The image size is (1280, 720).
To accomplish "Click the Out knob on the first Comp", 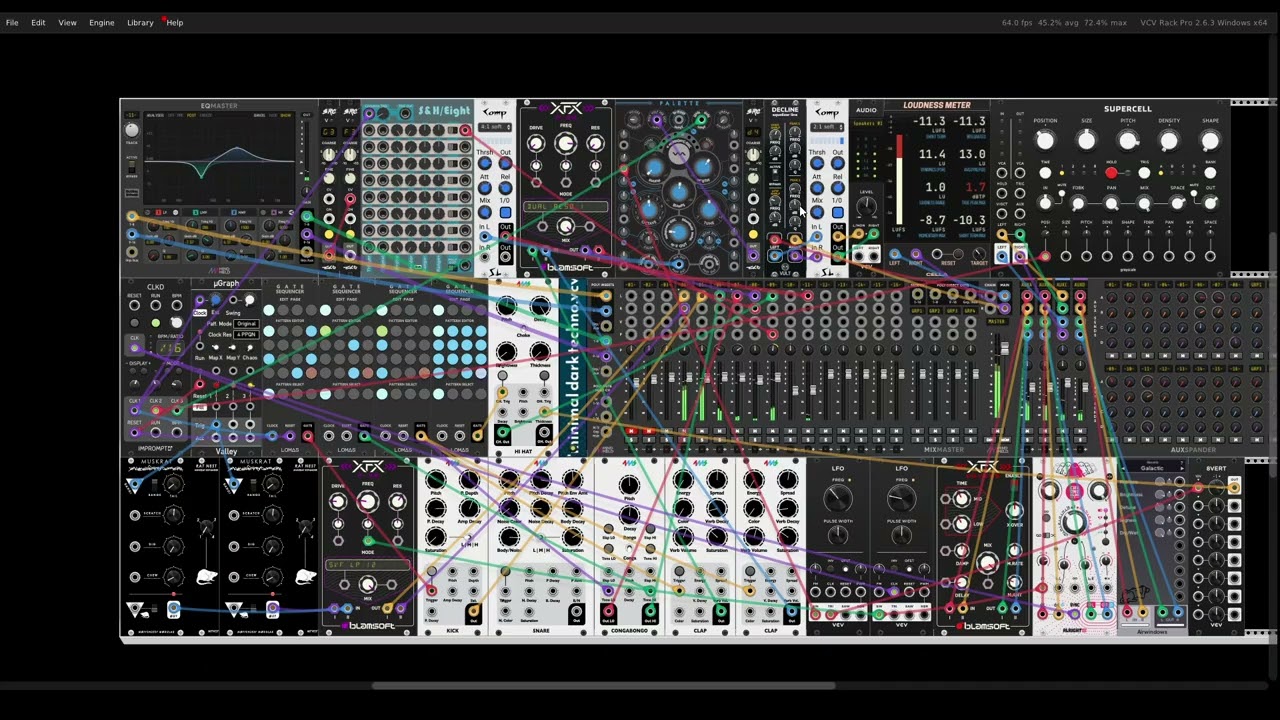I will (504, 164).
